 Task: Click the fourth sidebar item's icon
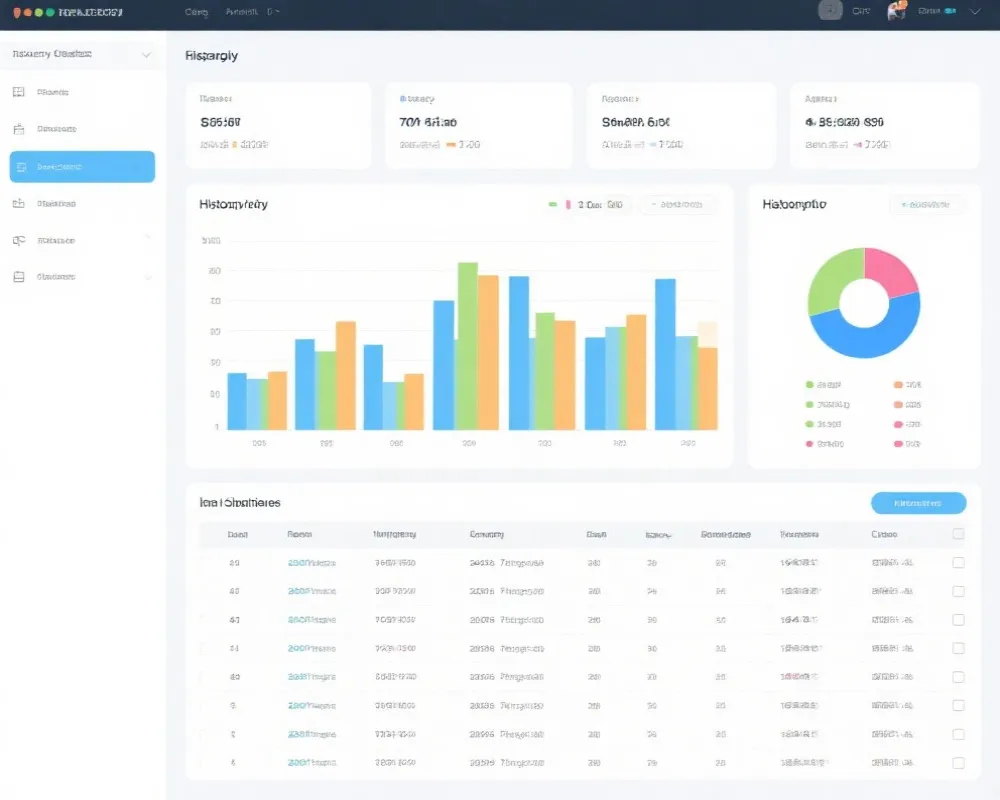pyautogui.click(x=18, y=204)
